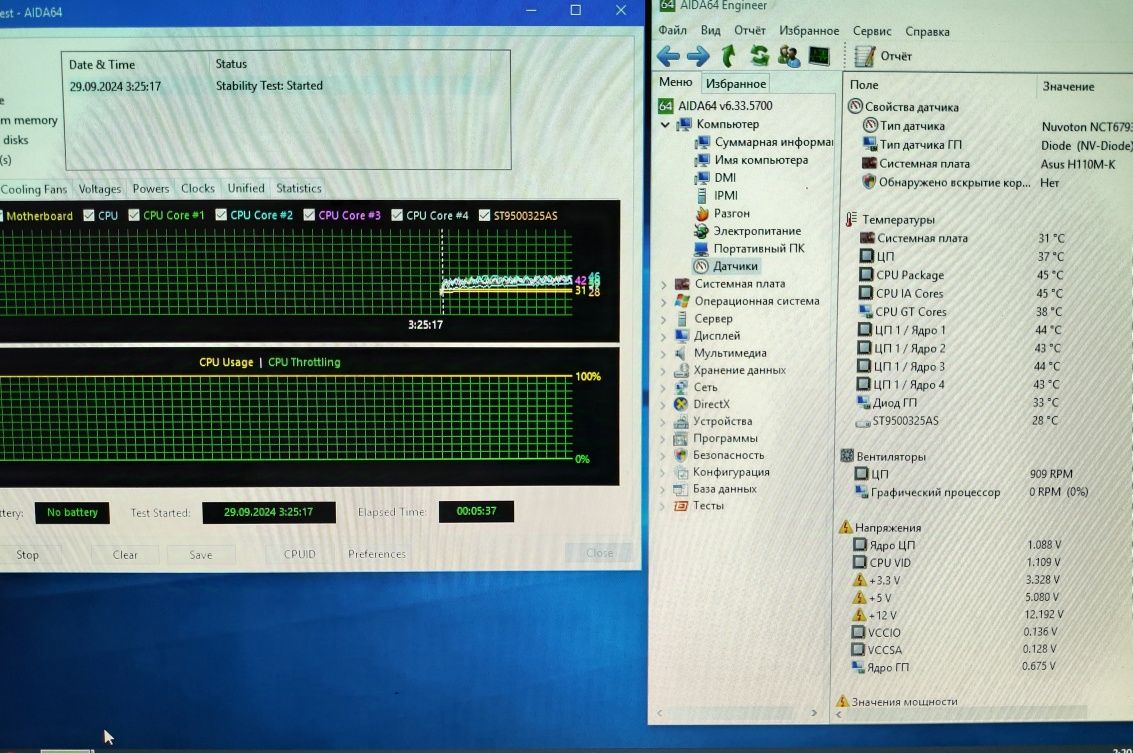
Task: Expand the Программы tree node
Action: pyautogui.click(x=663, y=439)
